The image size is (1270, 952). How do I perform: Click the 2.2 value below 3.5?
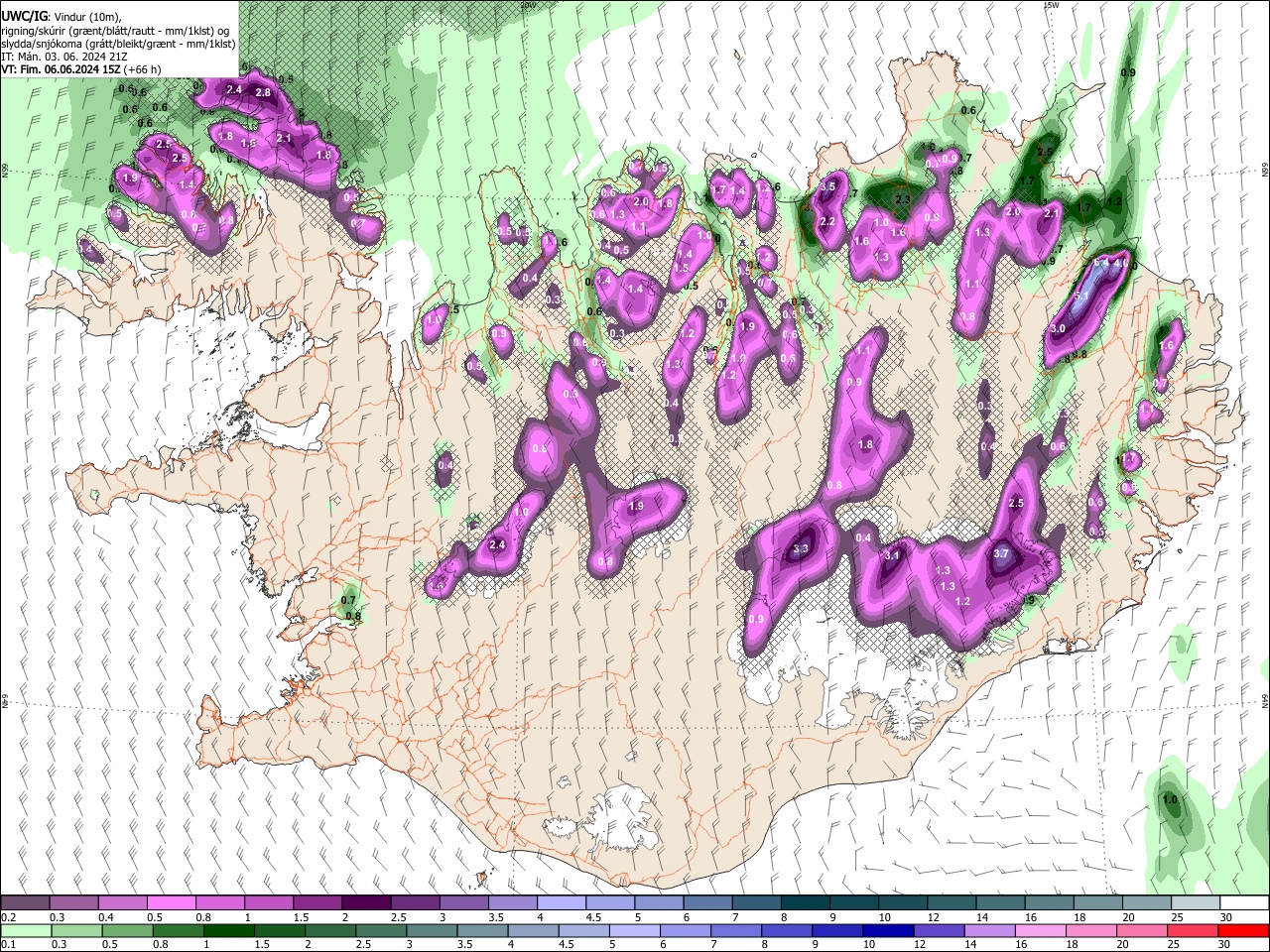pos(827,221)
